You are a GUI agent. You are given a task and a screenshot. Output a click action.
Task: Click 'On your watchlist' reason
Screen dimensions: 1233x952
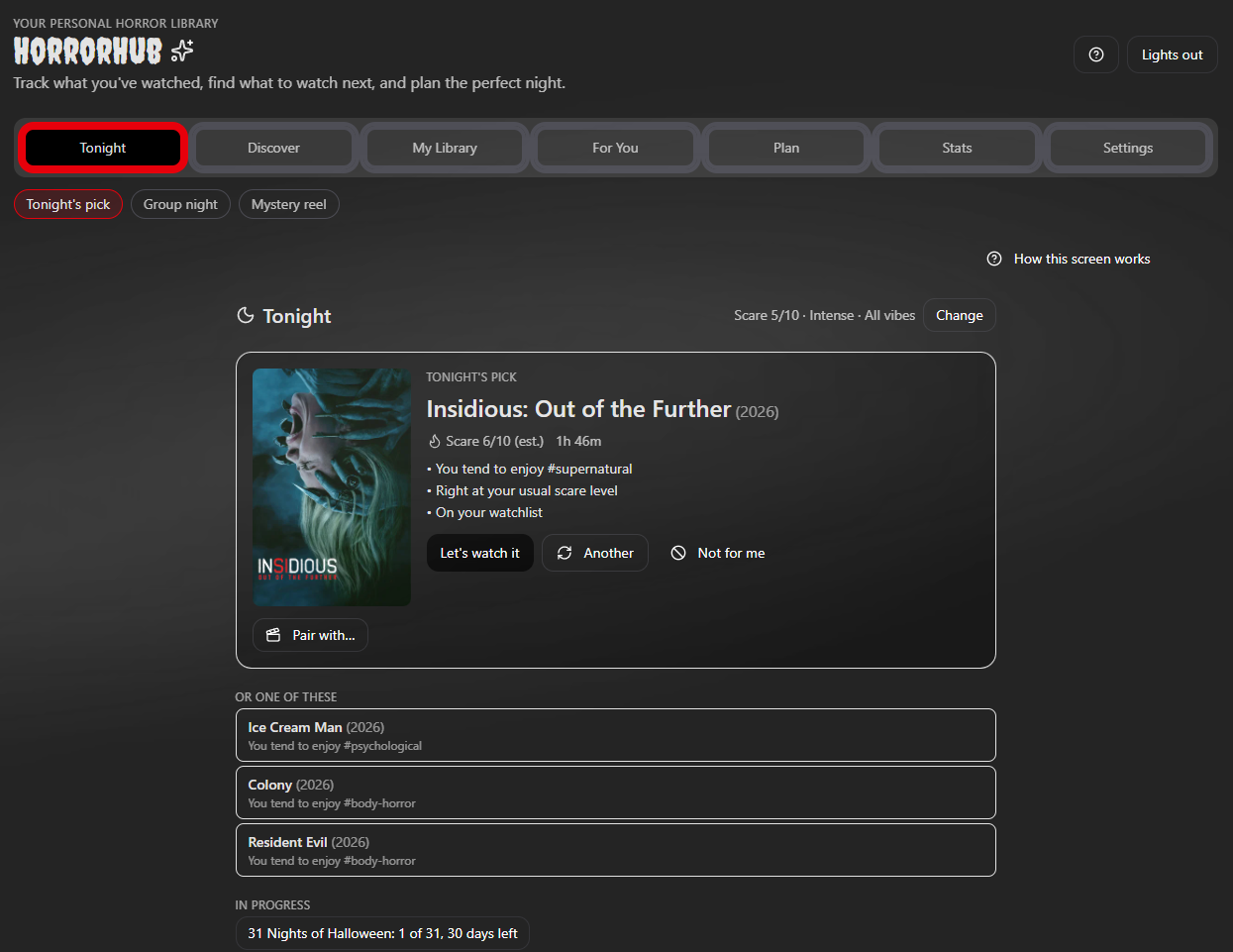coord(489,512)
